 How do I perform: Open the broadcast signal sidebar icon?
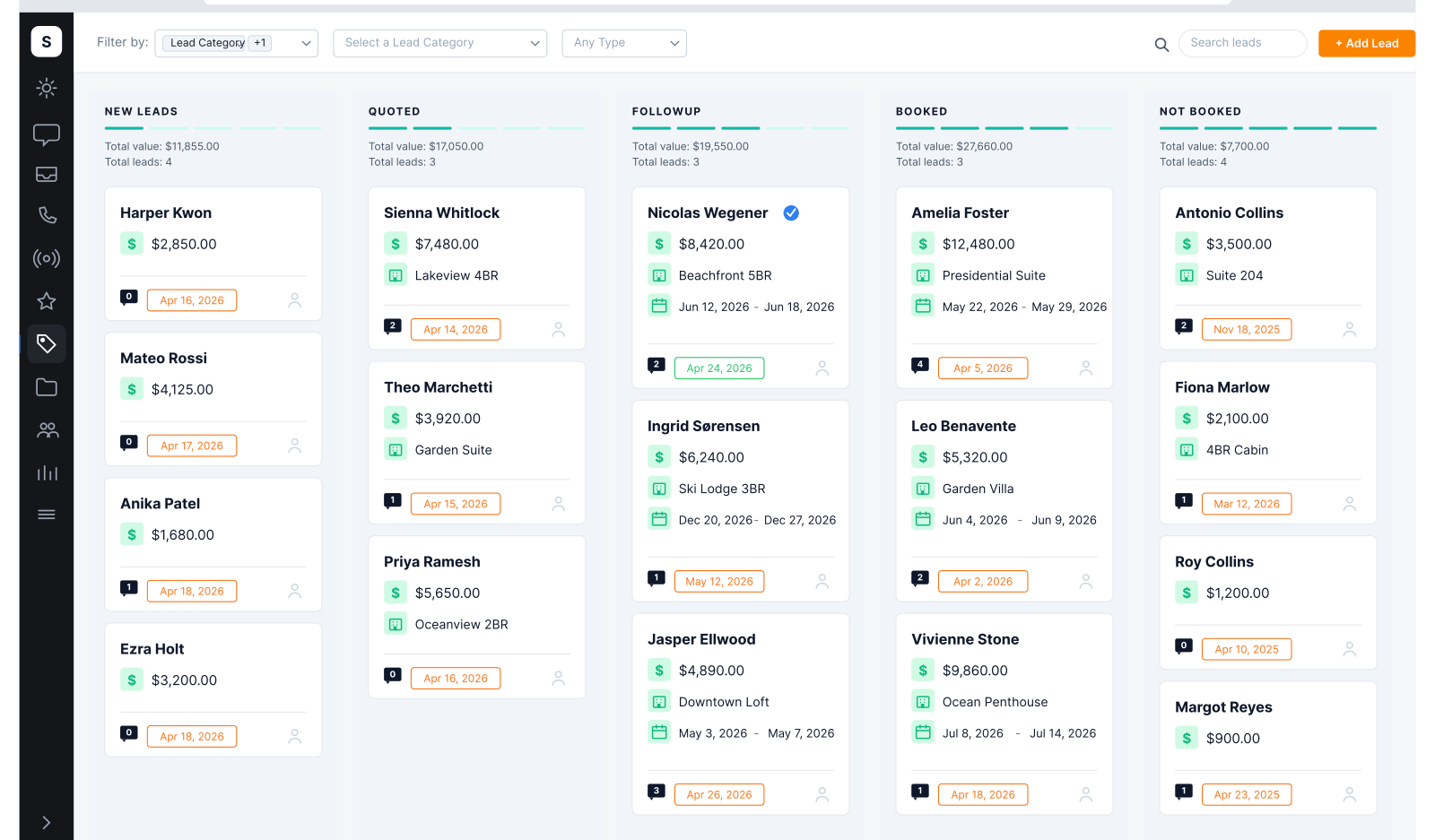point(47,259)
